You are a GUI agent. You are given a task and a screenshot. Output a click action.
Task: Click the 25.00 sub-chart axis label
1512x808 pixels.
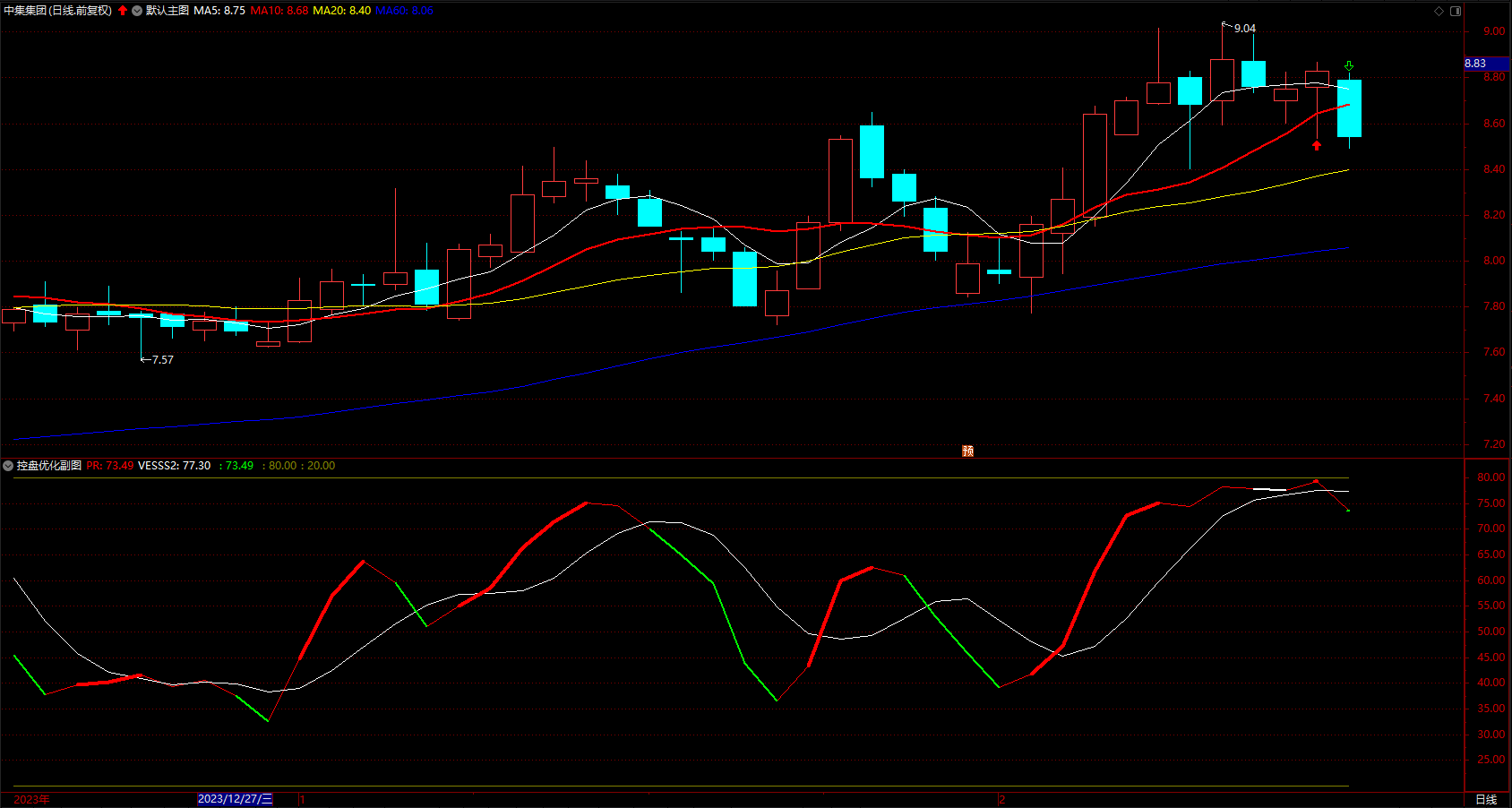pyautogui.click(x=1491, y=760)
